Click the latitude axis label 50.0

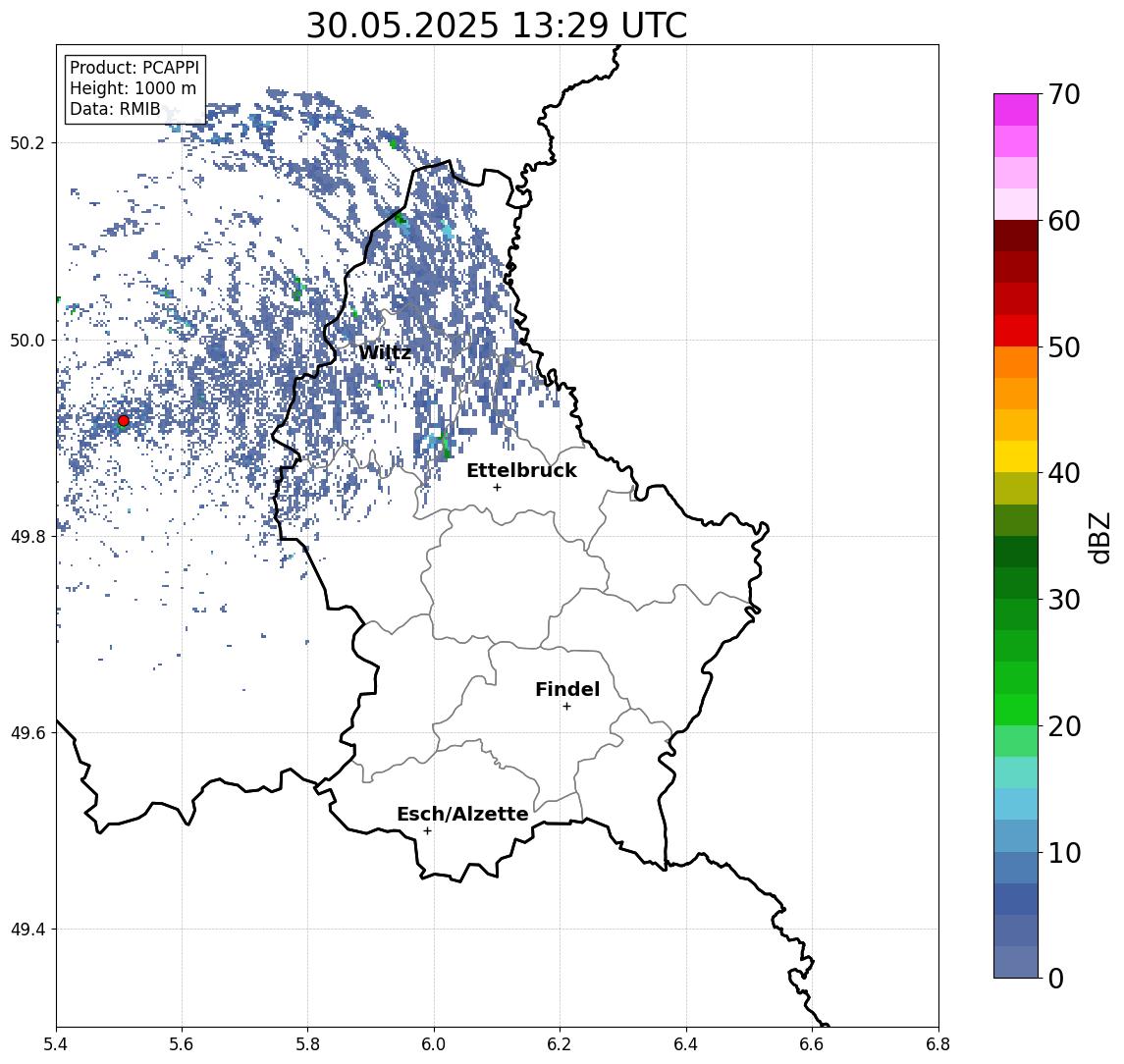tap(27, 340)
